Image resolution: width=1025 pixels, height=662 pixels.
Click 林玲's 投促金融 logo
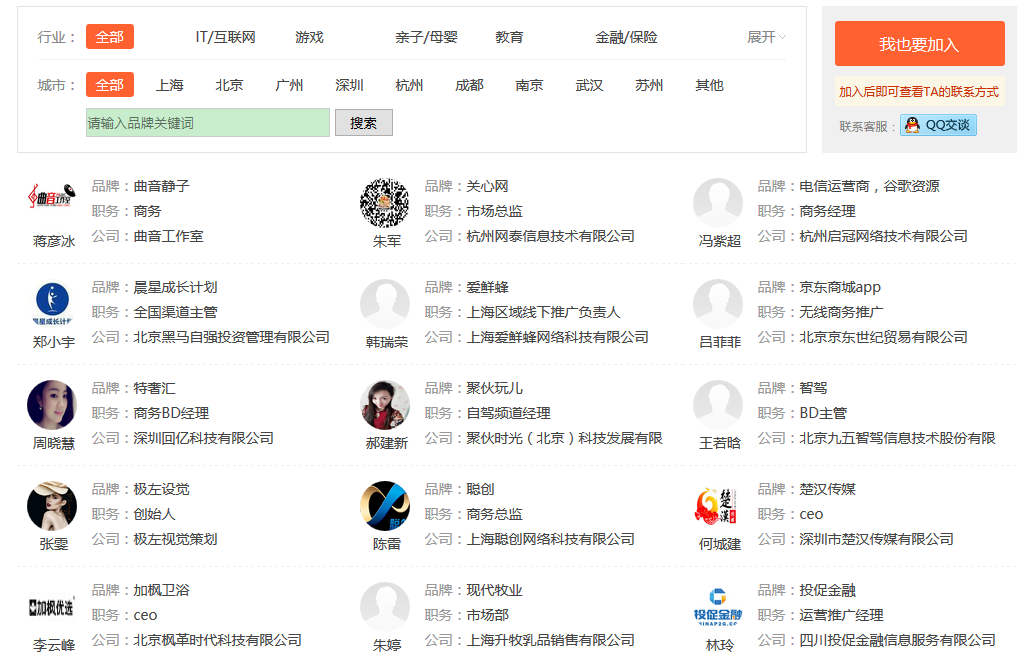[x=718, y=607]
